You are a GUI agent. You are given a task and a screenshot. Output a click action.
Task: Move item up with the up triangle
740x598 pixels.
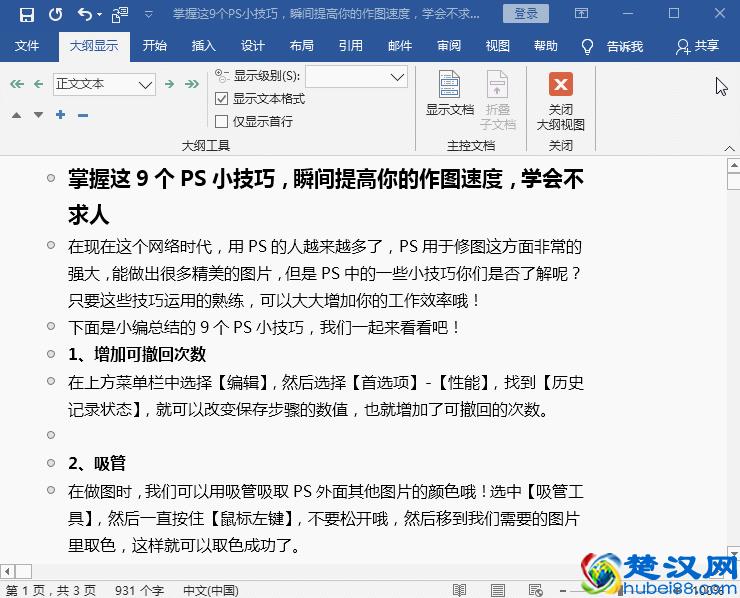17,115
